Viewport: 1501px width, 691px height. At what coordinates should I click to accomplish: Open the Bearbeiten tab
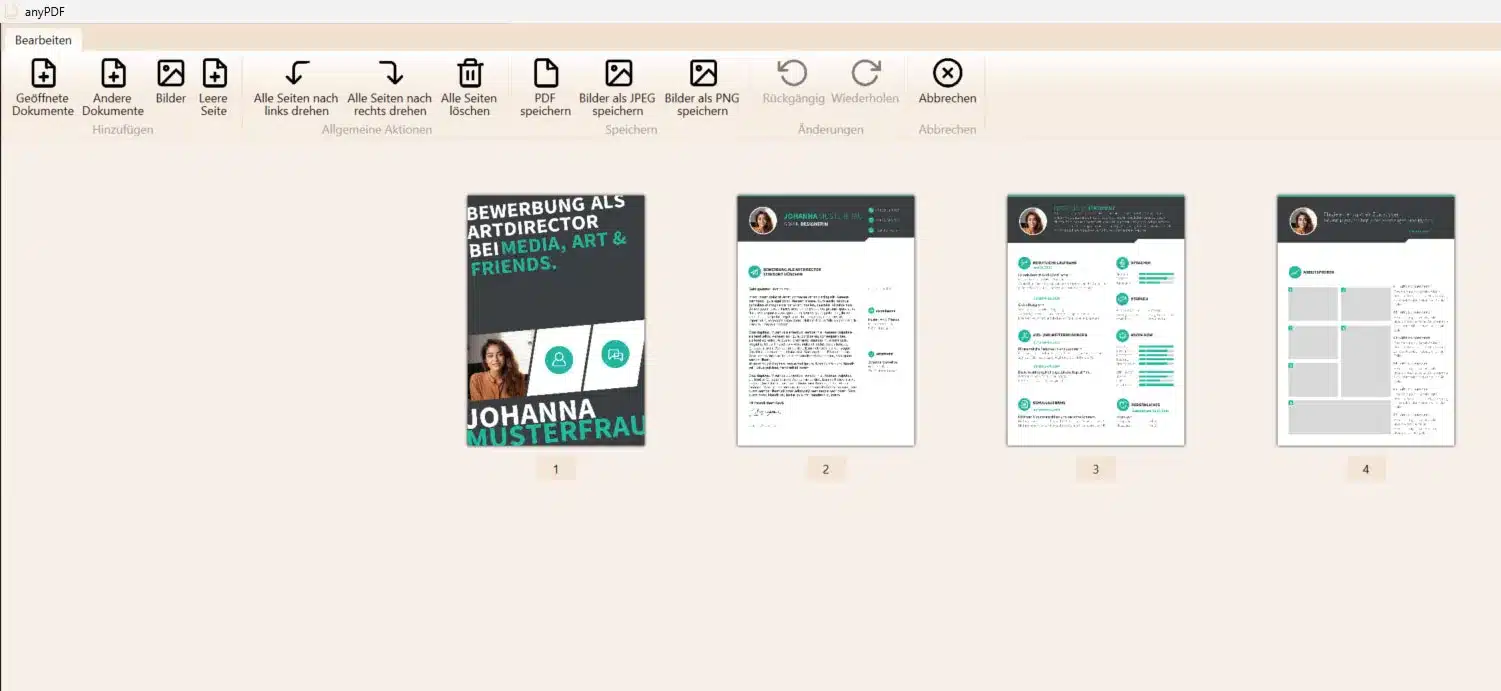[43, 40]
